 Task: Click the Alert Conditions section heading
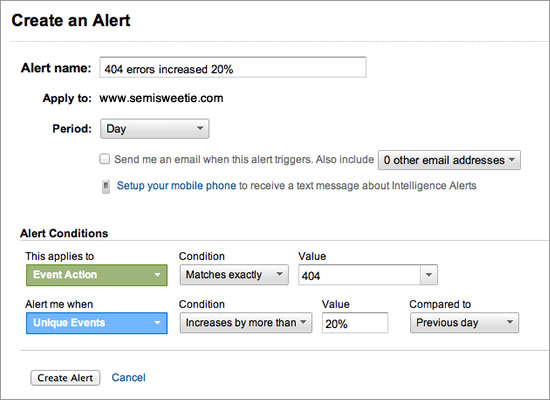click(64, 233)
